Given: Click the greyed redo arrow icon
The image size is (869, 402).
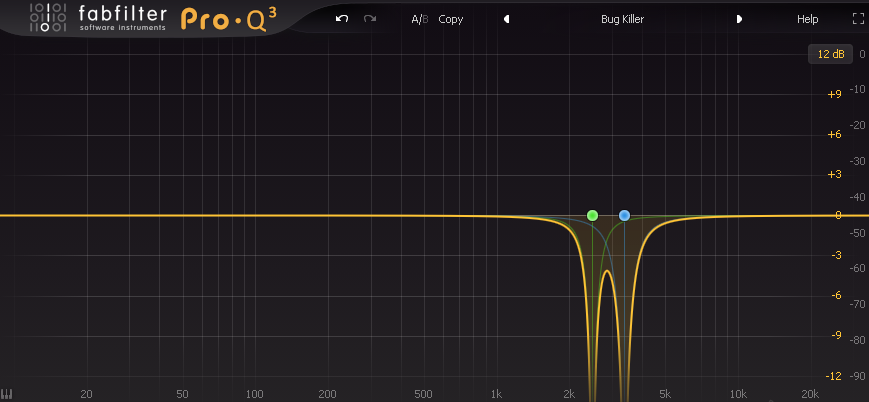Looking at the screenshot, I should point(370,19).
